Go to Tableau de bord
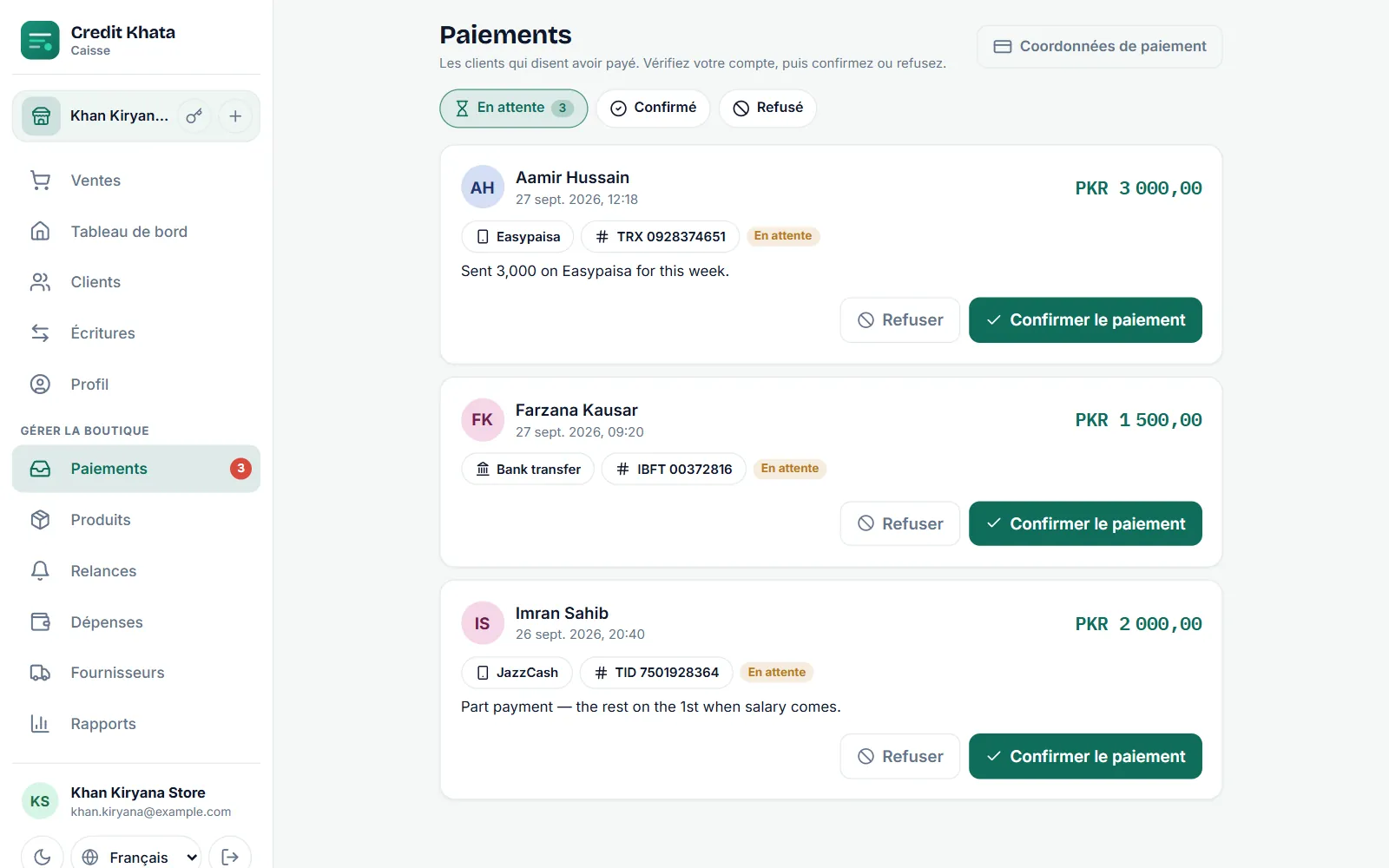This screenshot has height=868, width=1389. coord(136,232)
